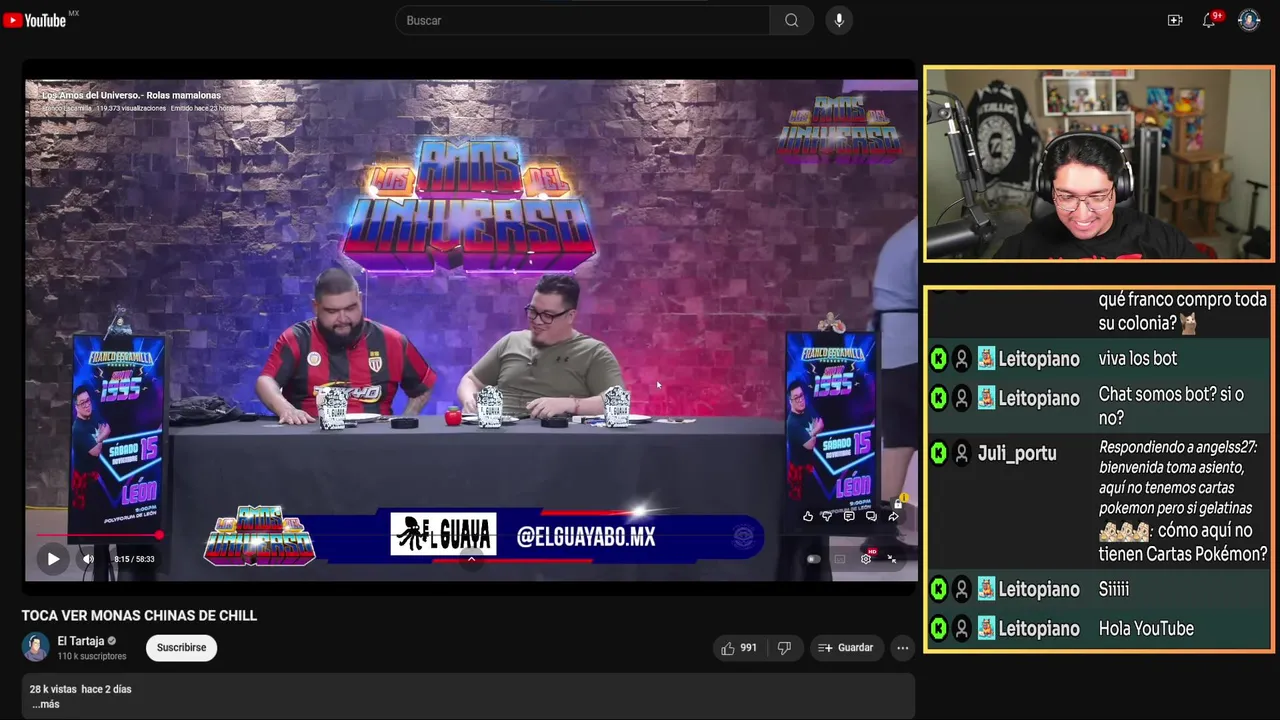Viewport: 1280px width, 720px height.
Task: Click the 'Hola YouTube' chat message
Action: point(1146,628)
